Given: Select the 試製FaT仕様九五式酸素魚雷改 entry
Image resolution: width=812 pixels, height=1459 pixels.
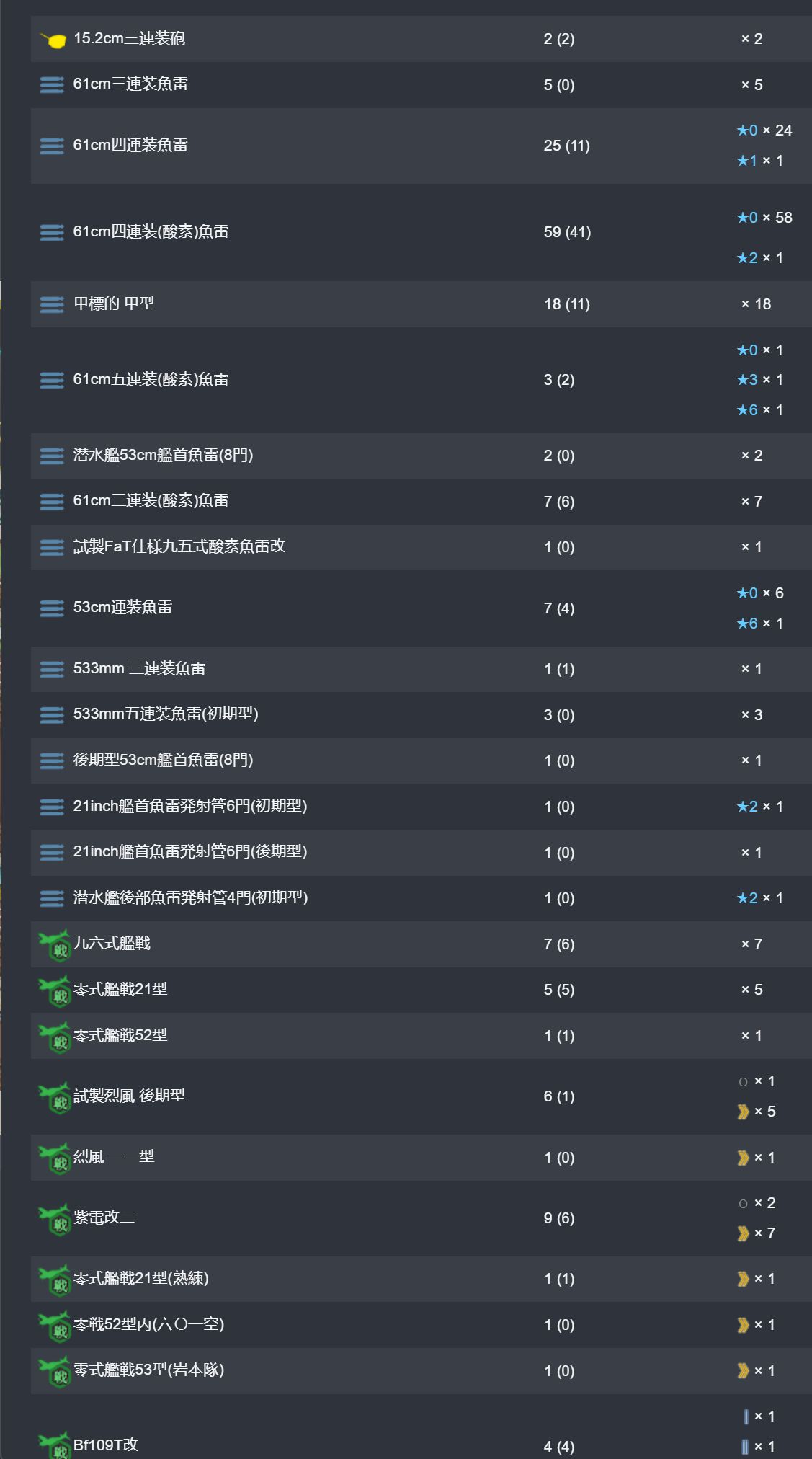Looking at the screenshot, I should tap(421, 547).
